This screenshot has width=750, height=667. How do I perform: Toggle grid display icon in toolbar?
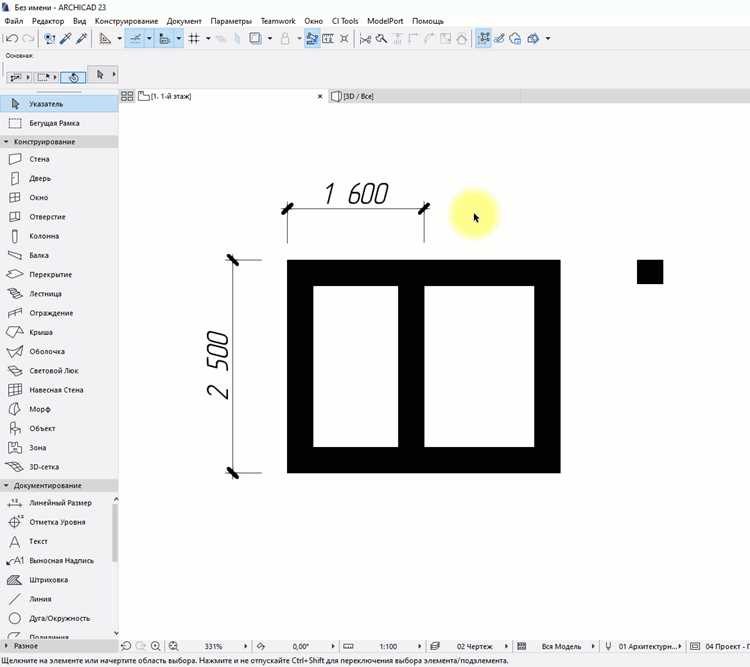click(x=194, y=39)
